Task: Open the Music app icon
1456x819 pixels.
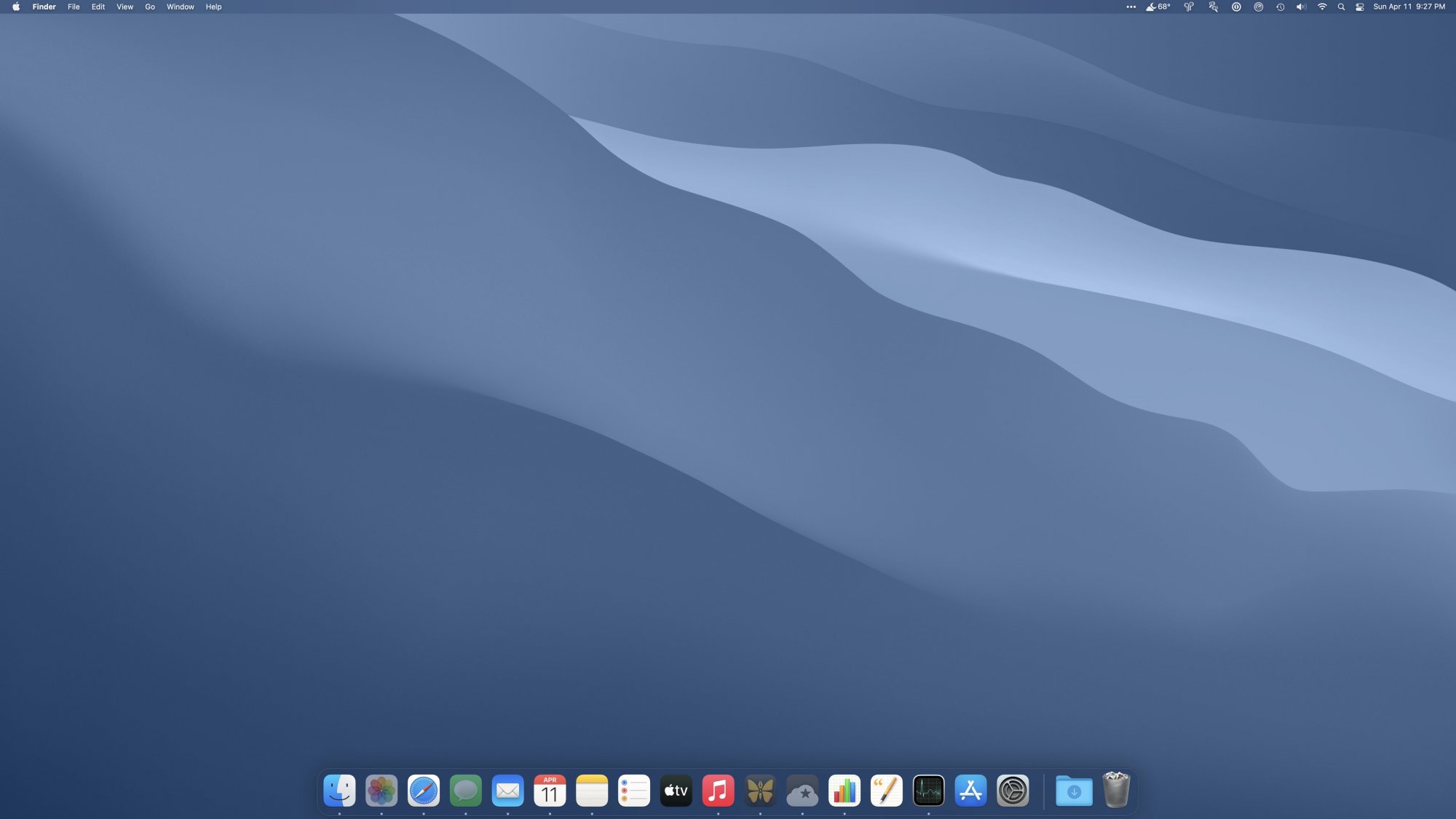Action: click(718, 791)
